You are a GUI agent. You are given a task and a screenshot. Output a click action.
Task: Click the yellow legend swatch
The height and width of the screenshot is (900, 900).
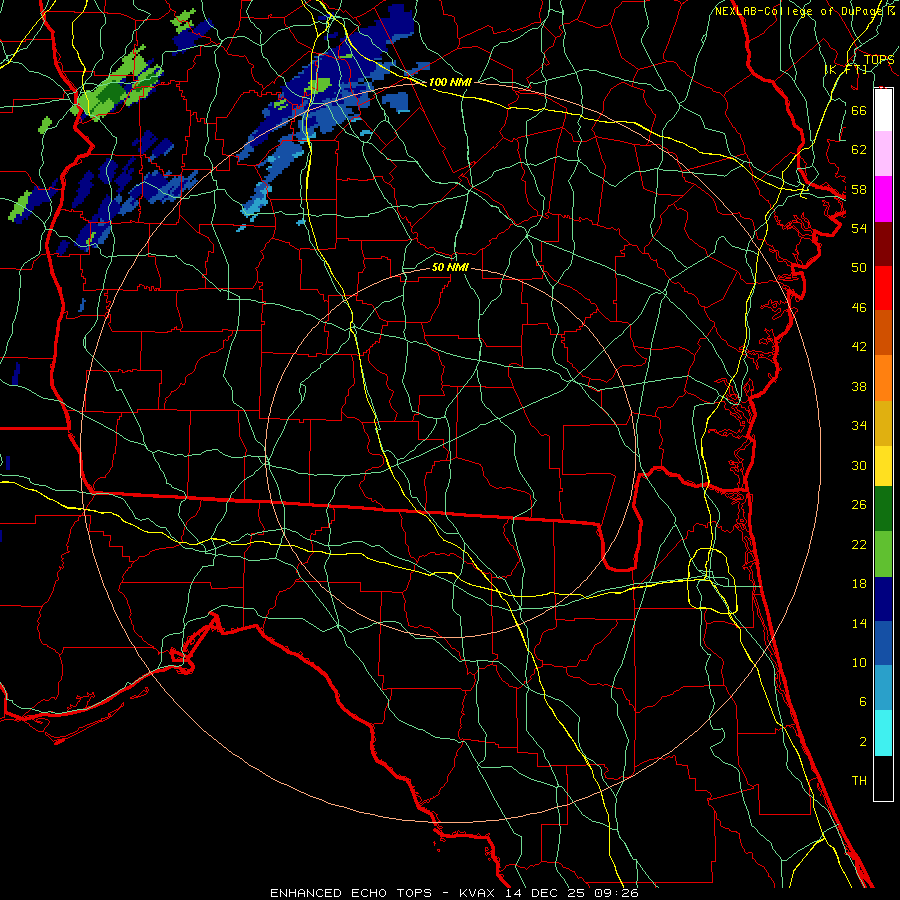883,466
